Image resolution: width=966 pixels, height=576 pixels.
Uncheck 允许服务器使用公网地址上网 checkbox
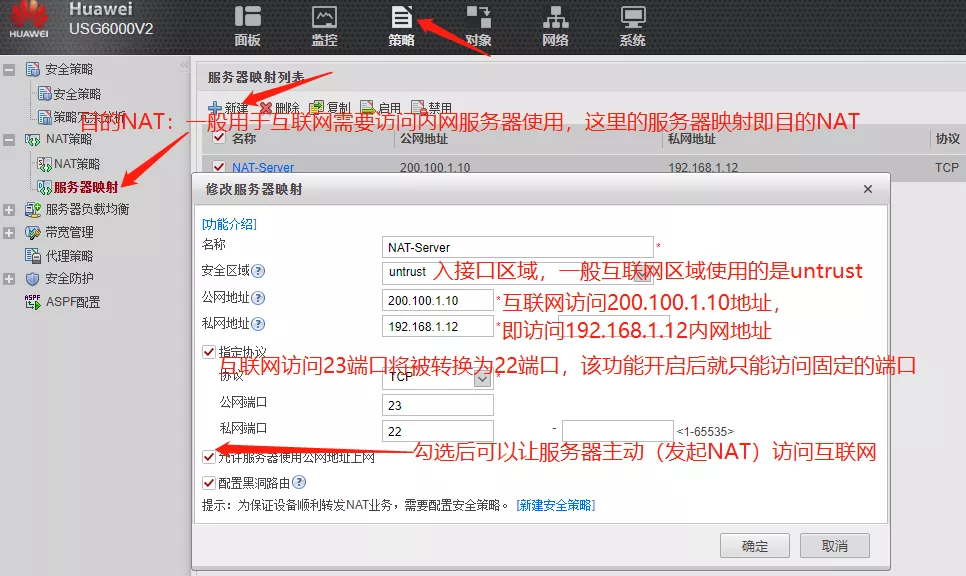209,457
